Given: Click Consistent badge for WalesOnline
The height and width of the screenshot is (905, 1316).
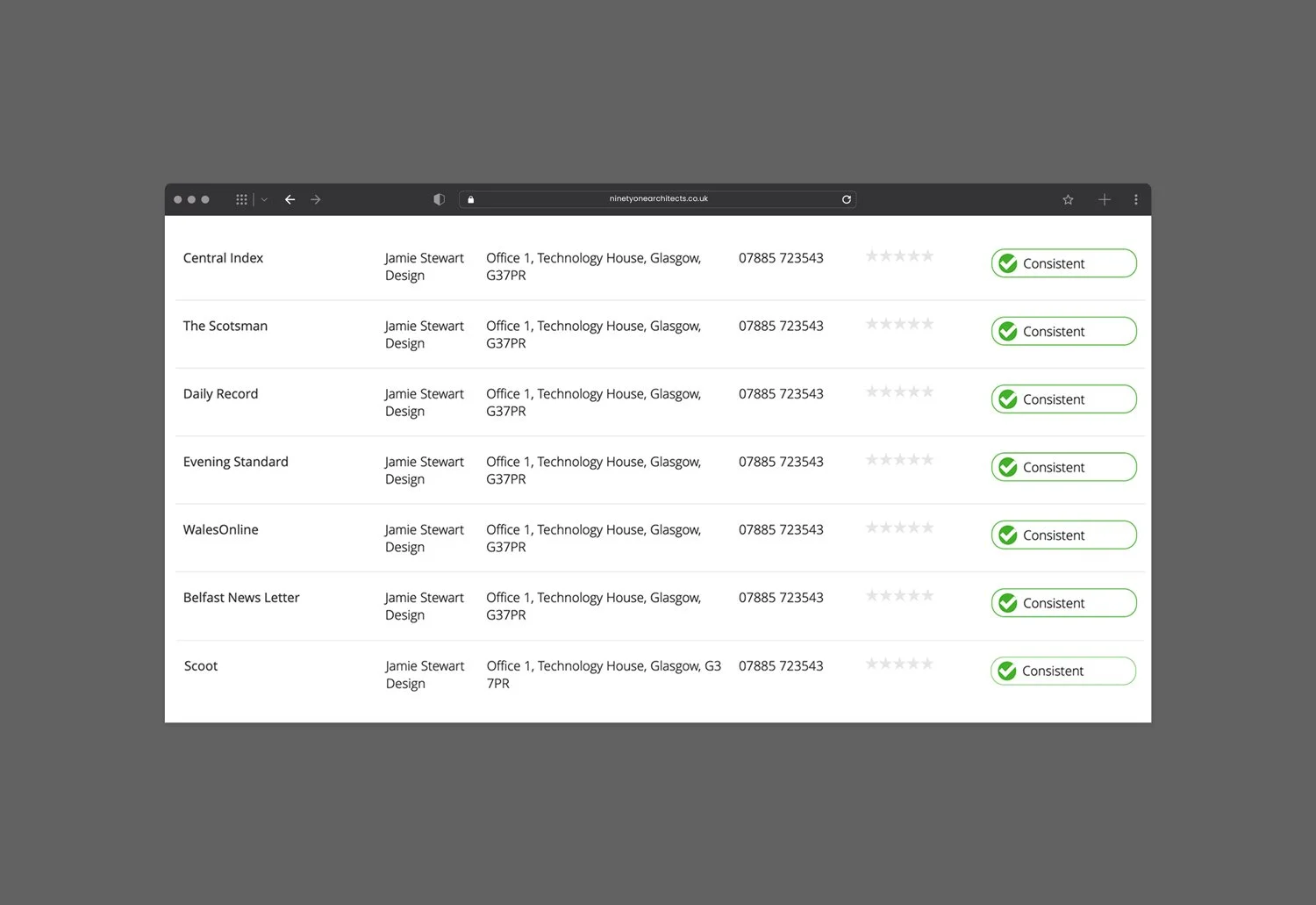Looking at the screenshot, I should point(1064,535).
